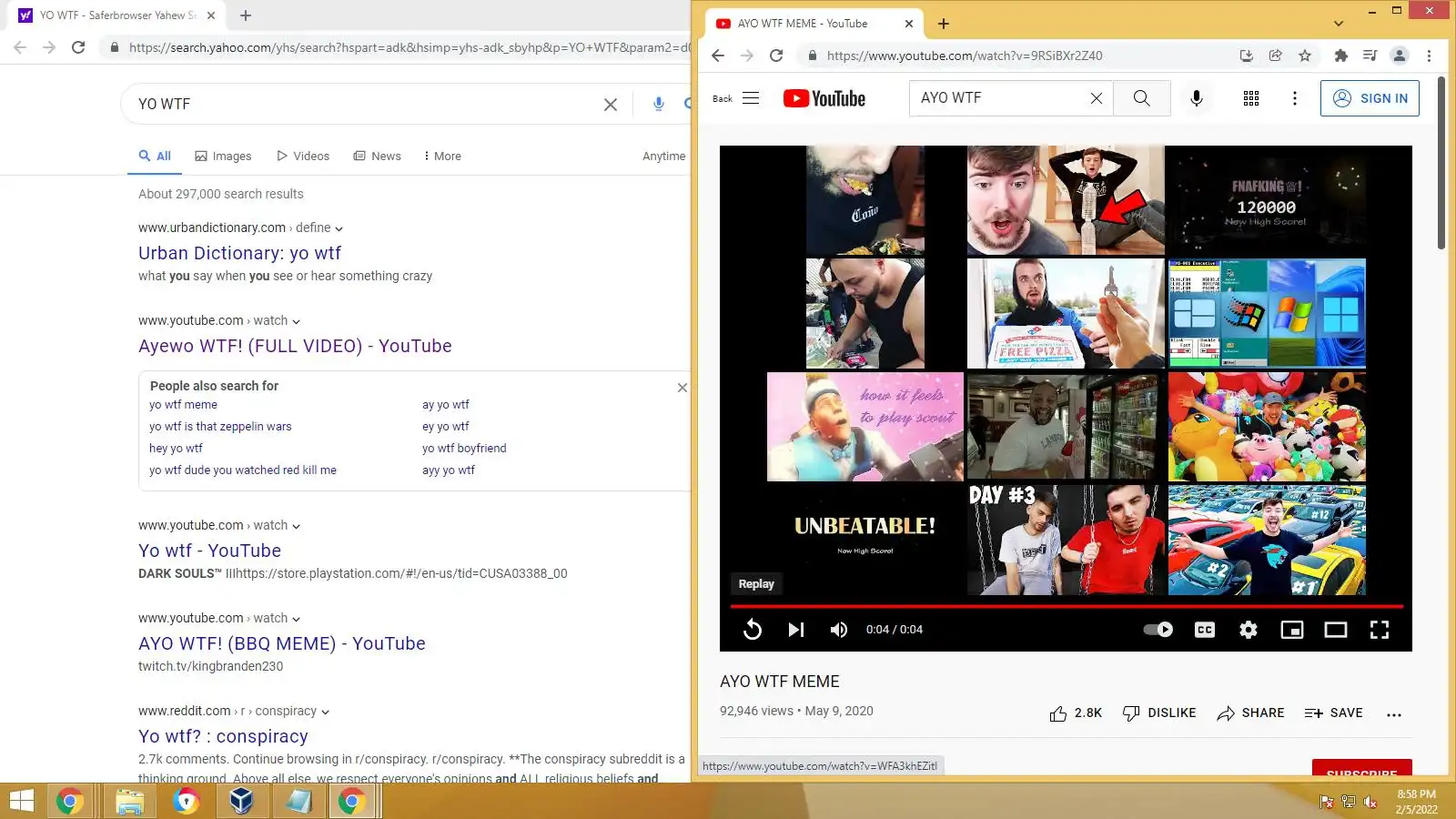Viewport: 1456px width, 819px height.
Task: Open Ayewo WTF! (FULL VIDEO) result
Action: (x=295, y=346)
